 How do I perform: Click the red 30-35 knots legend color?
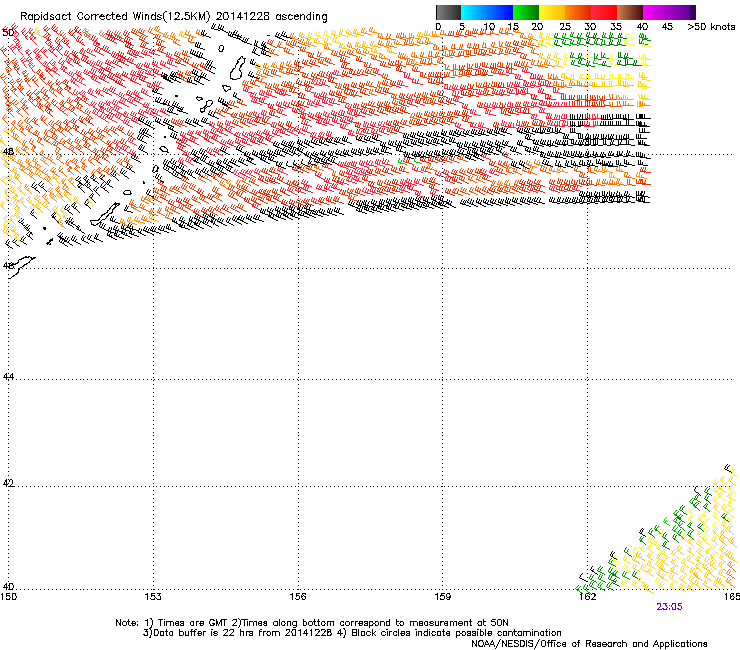(x=604, y=12)
